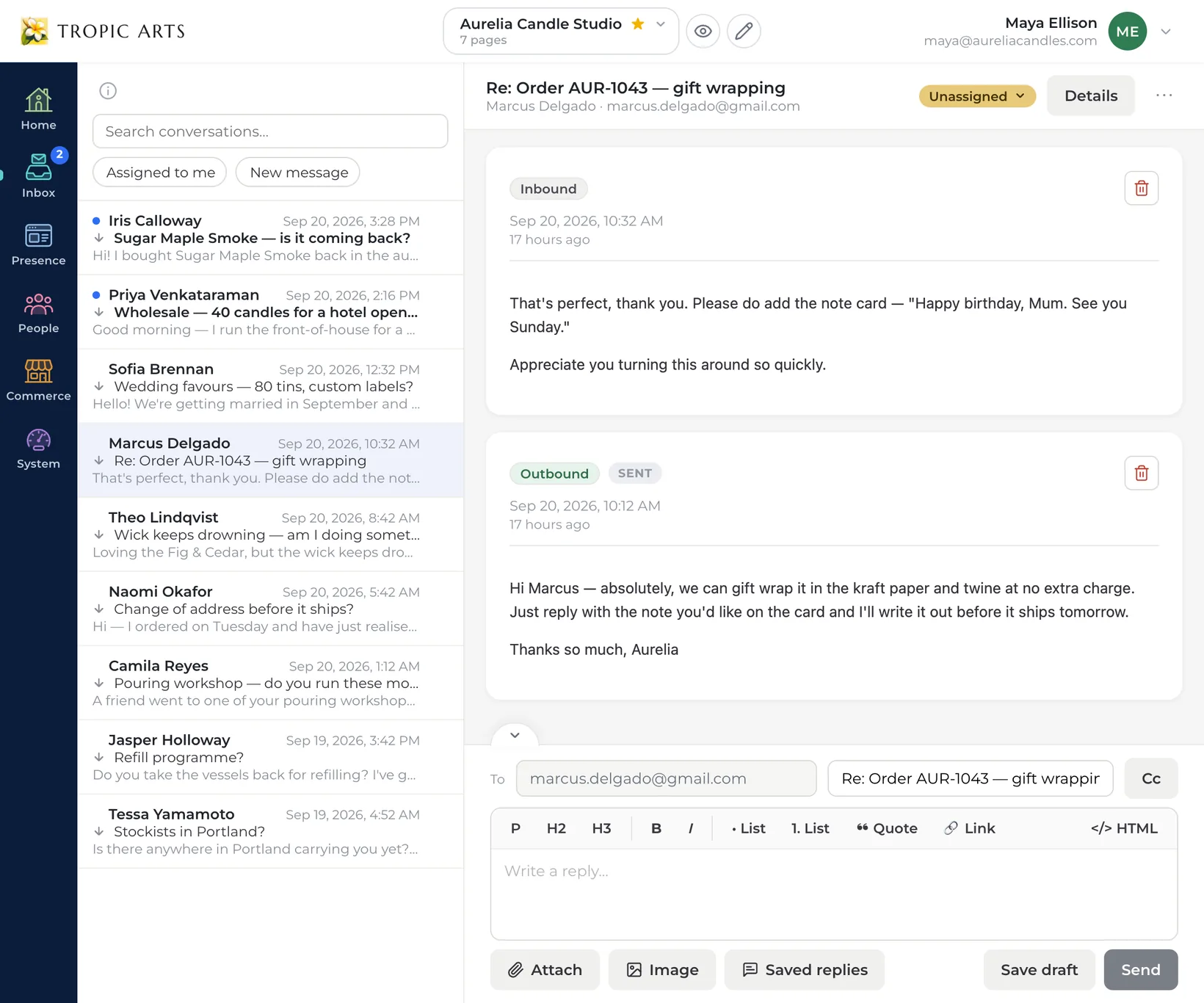This screenshot has width=1204, height=1003.
Task: Open the Presence sidebar icon
Action: [x=38, y=245]
